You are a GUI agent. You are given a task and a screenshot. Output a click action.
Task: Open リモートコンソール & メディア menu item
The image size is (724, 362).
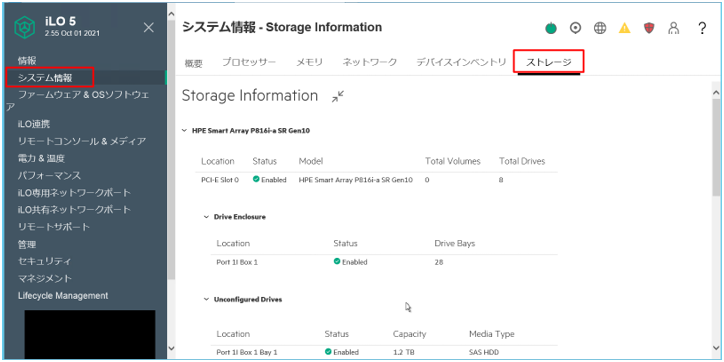pos(82,141)
